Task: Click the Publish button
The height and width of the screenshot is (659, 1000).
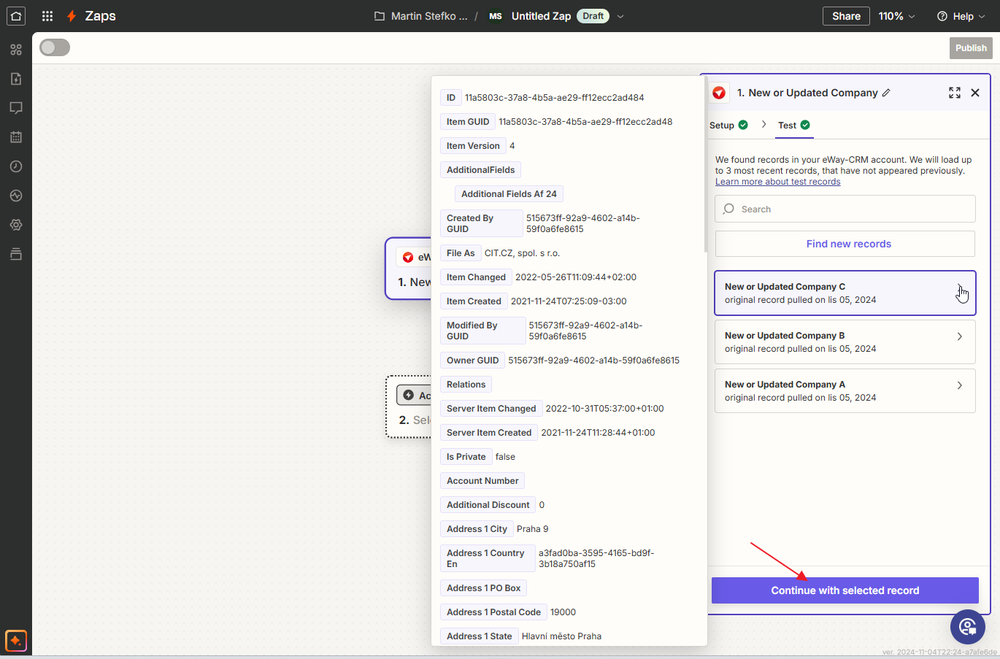Action: [x=971, y=48]
